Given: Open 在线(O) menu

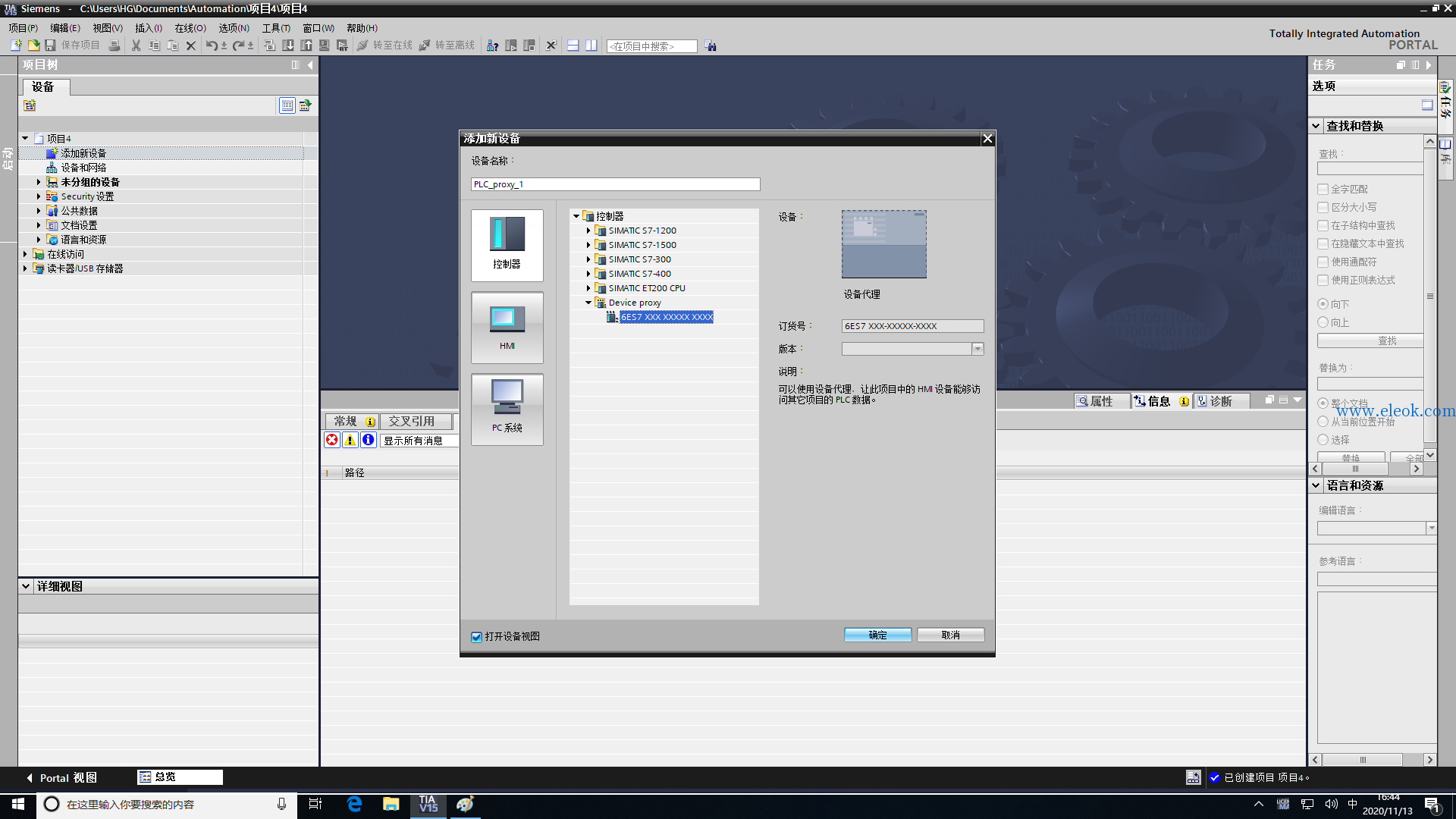Looking at the screenshot, I should 190,28.
